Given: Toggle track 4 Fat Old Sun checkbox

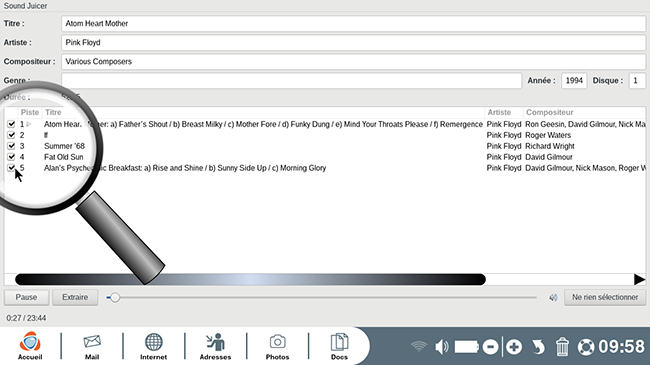Looking at the screenshot, I should coord(11,157).
